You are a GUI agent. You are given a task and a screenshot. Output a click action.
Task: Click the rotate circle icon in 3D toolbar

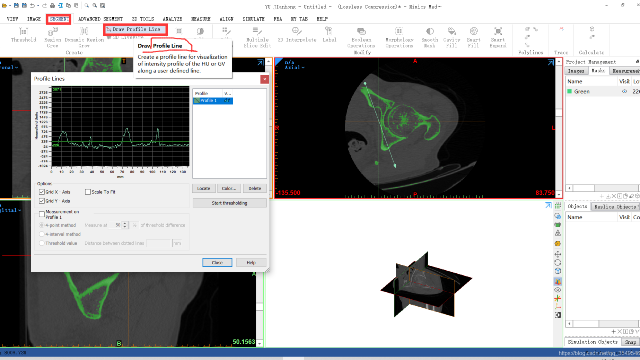tap(558, 262)
